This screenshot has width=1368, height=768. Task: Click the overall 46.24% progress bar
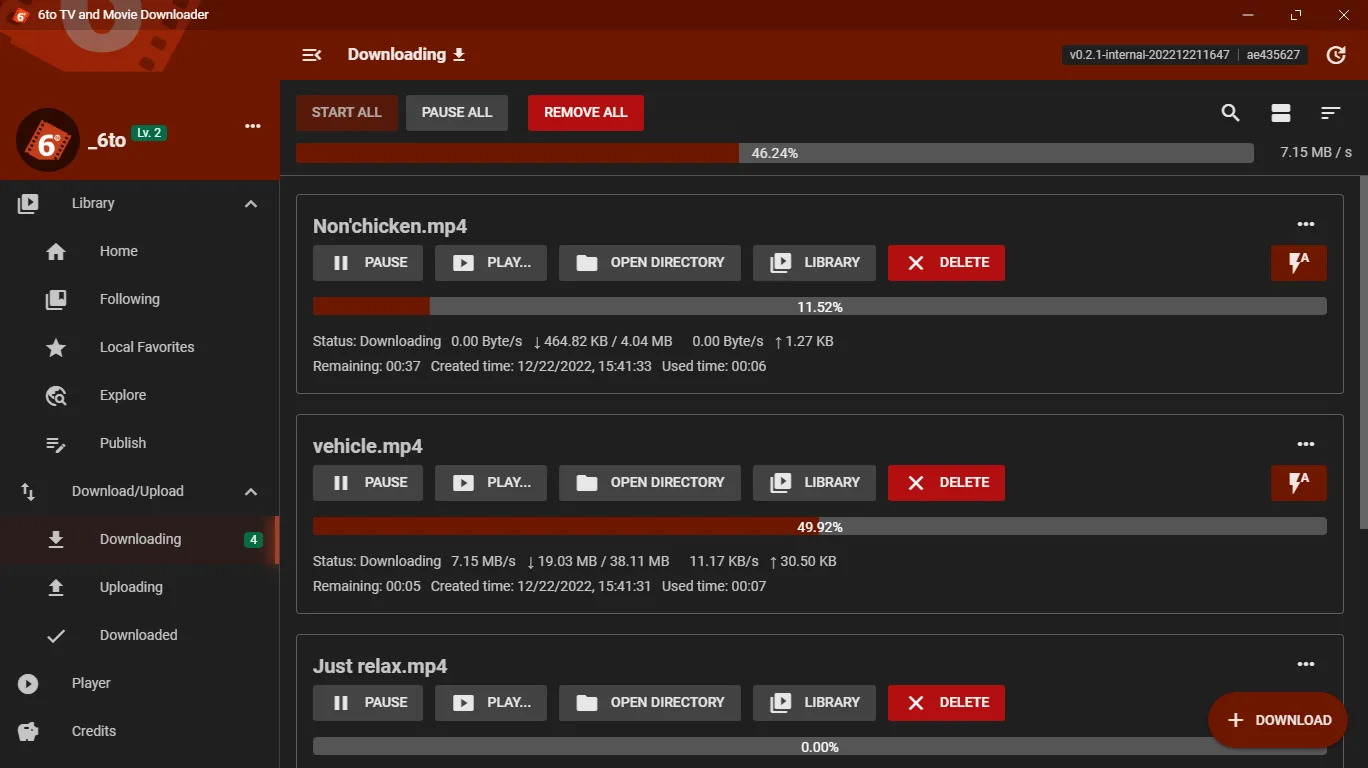(x=775, y=153)
